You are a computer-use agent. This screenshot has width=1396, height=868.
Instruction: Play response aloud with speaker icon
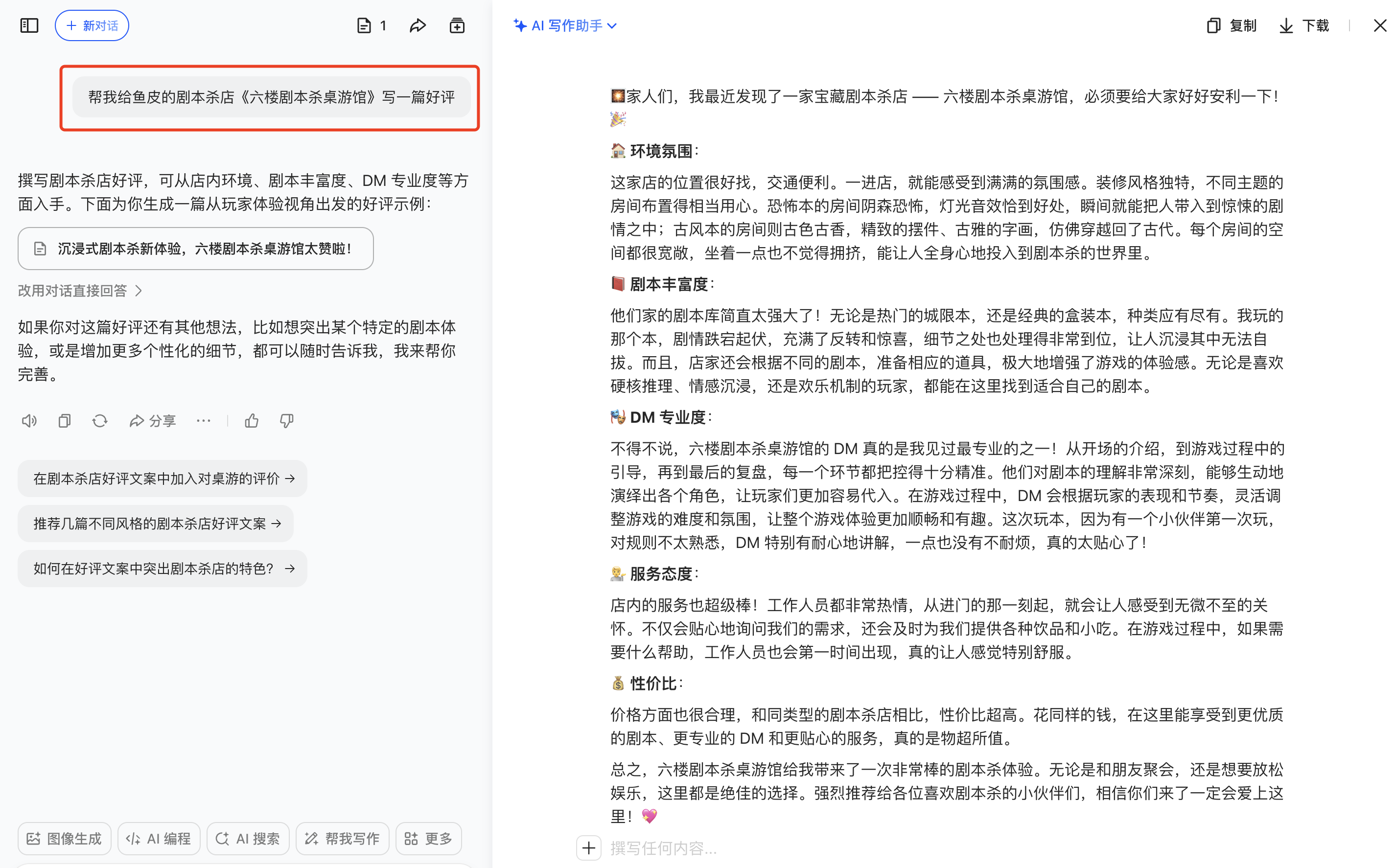tap(29, 421)
